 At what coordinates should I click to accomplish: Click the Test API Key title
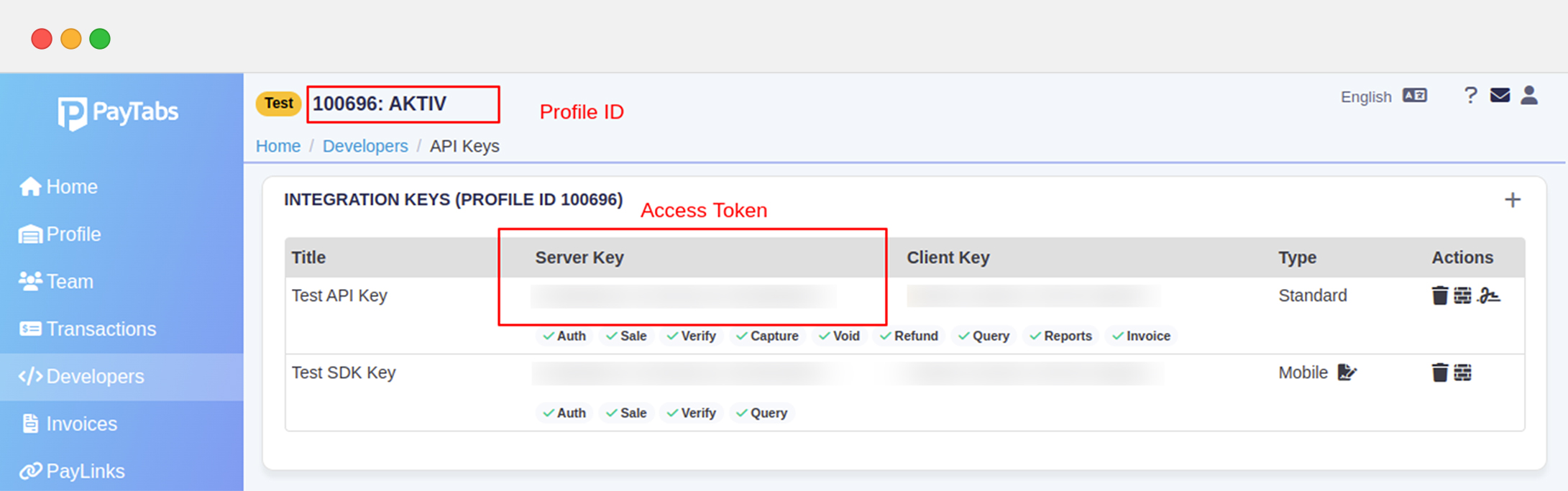(339, 295)
